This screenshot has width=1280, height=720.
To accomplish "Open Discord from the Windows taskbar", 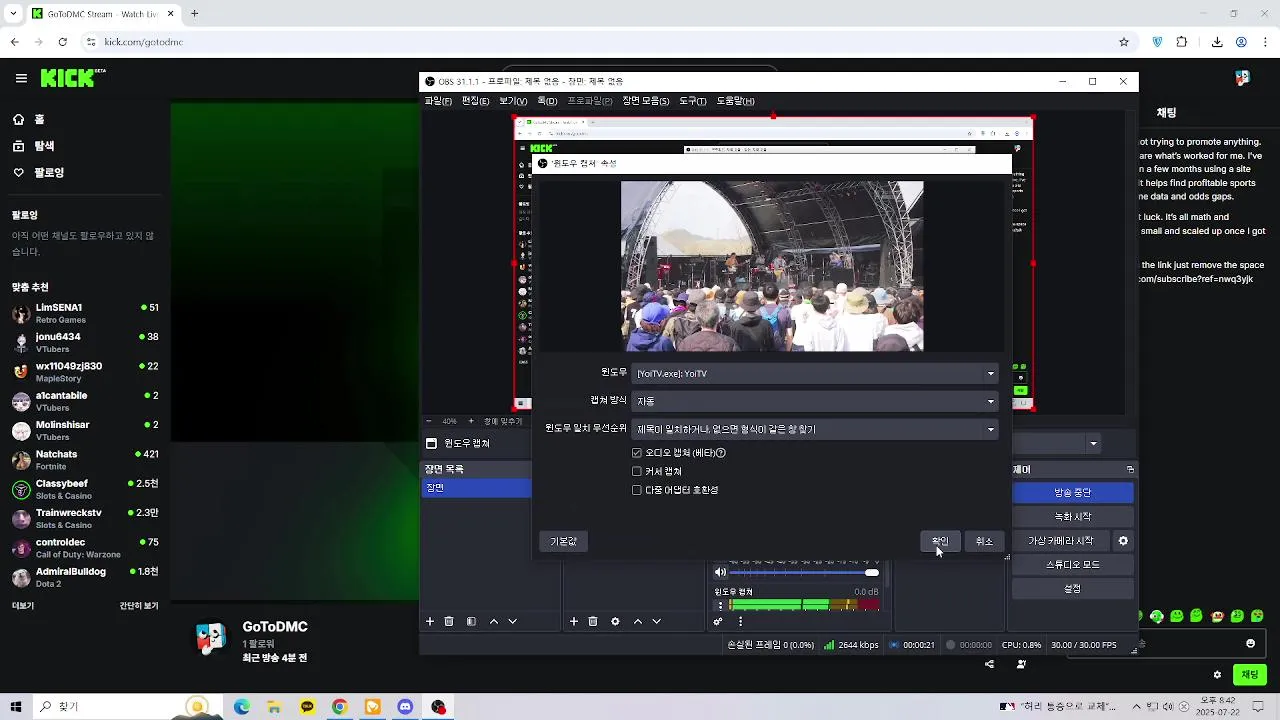I will pyautogui.click(x=405, y=707).
